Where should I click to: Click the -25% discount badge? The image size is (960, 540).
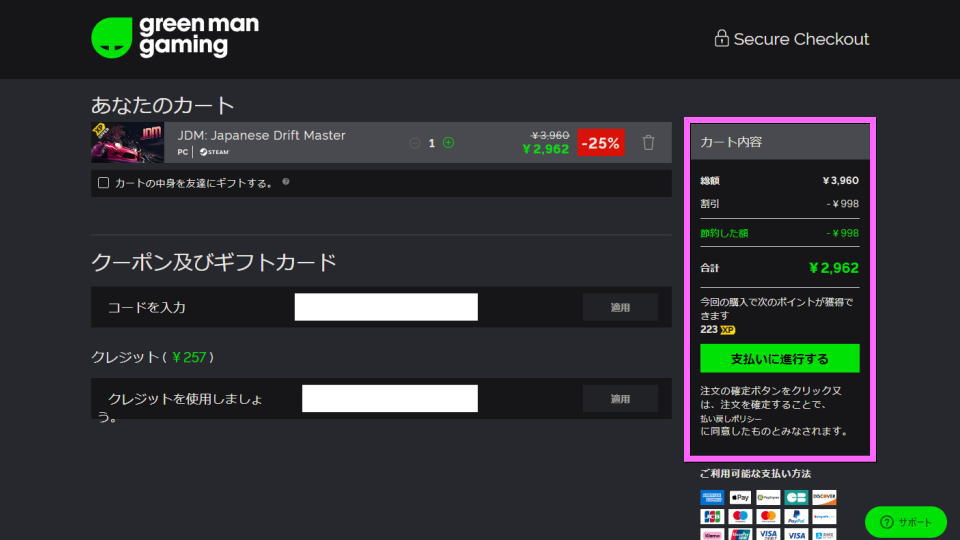[601, 143]
